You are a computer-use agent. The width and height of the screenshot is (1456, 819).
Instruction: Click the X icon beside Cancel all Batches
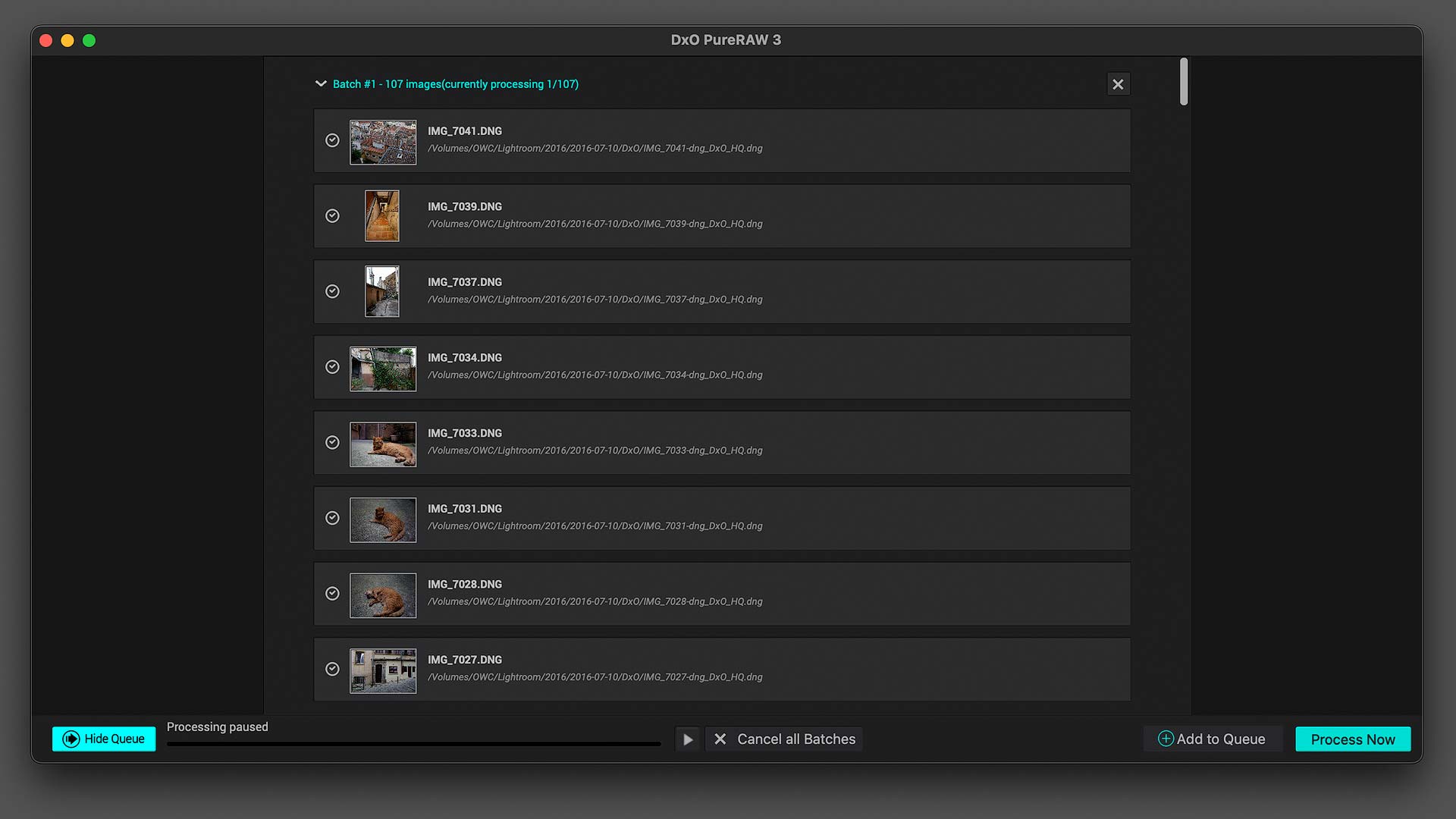point(720,739)
